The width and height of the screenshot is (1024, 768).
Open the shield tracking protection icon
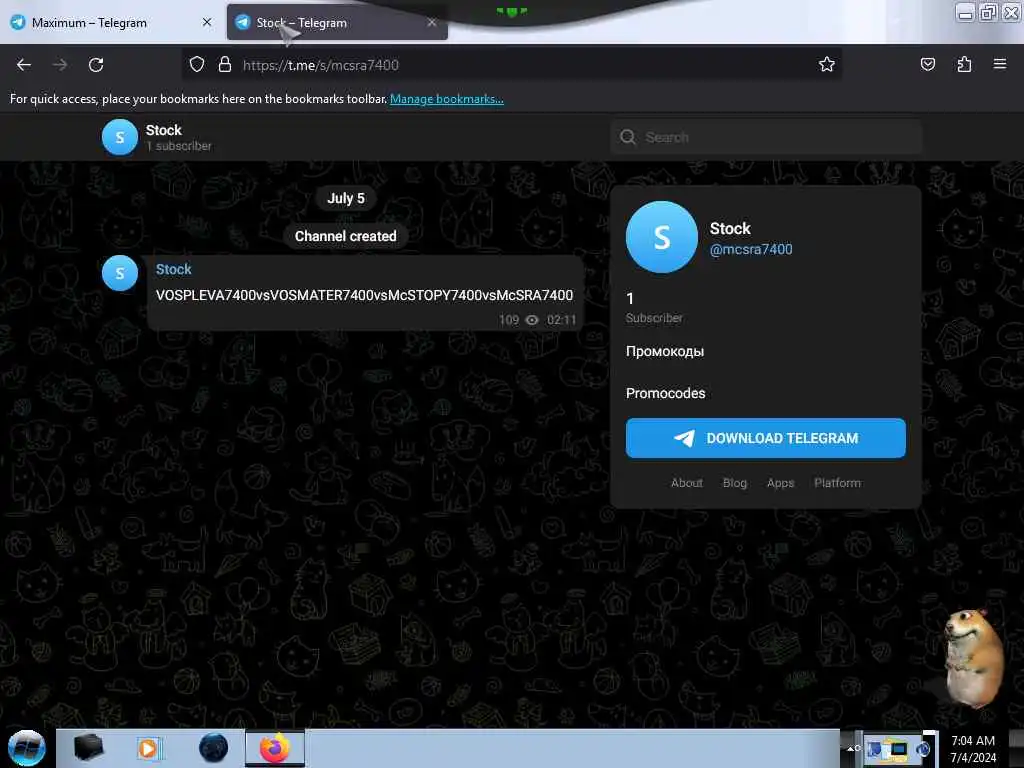click(x=197, y=65)
